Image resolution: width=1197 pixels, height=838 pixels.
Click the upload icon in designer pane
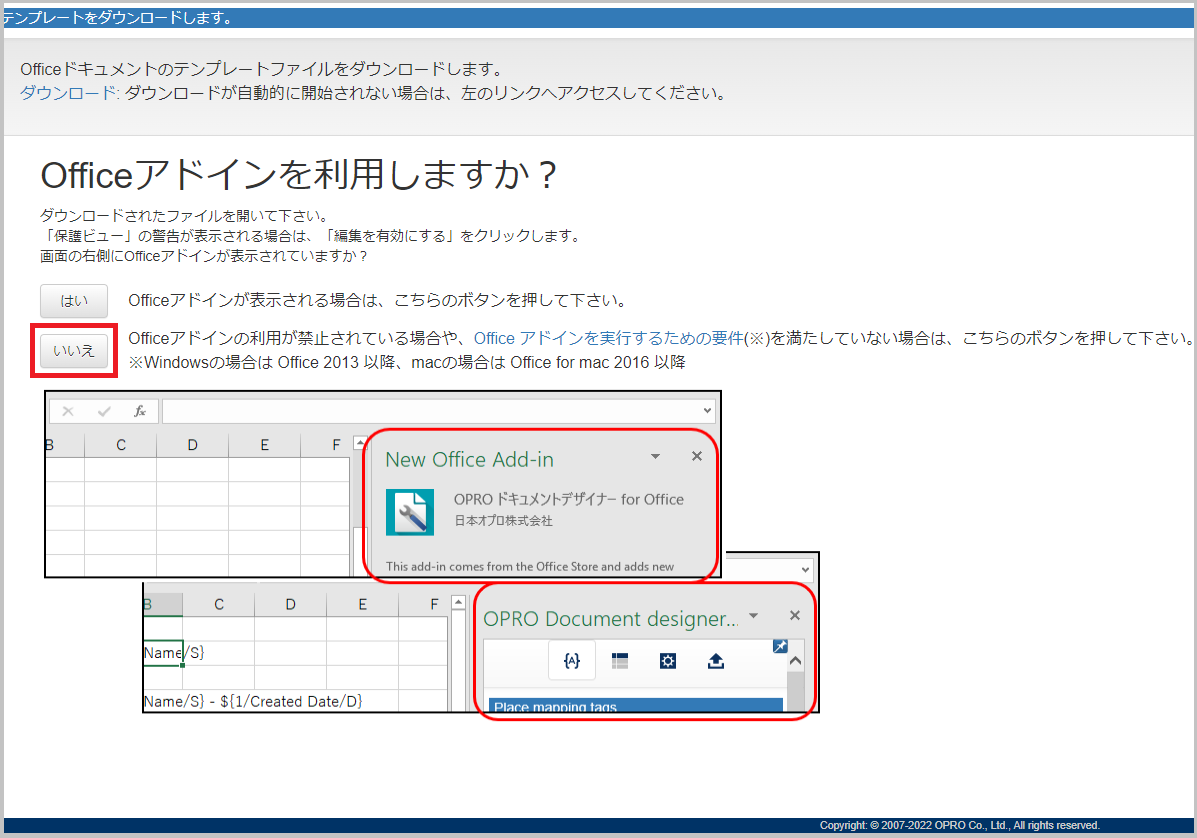pyautogui.click(x=716, y=661)
